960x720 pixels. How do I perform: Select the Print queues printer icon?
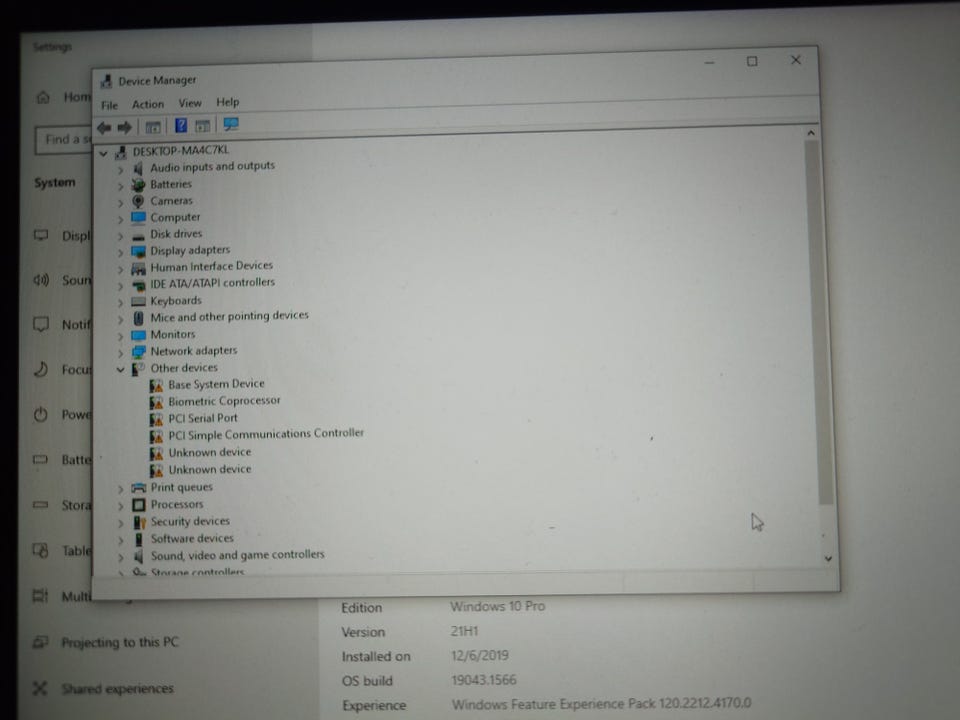139,488
